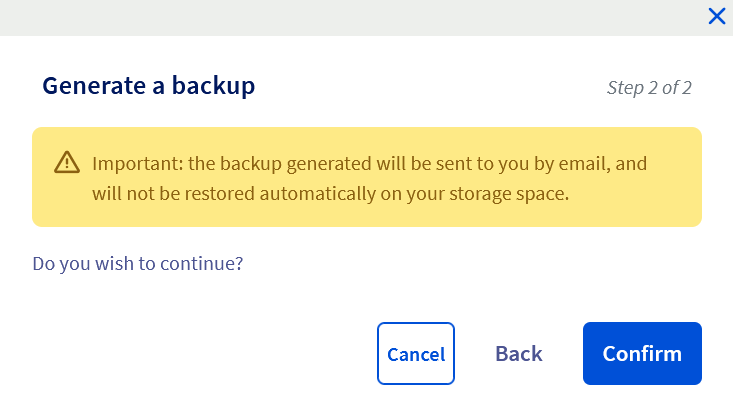Click "storage space" in the warning text

pos(517,194)
